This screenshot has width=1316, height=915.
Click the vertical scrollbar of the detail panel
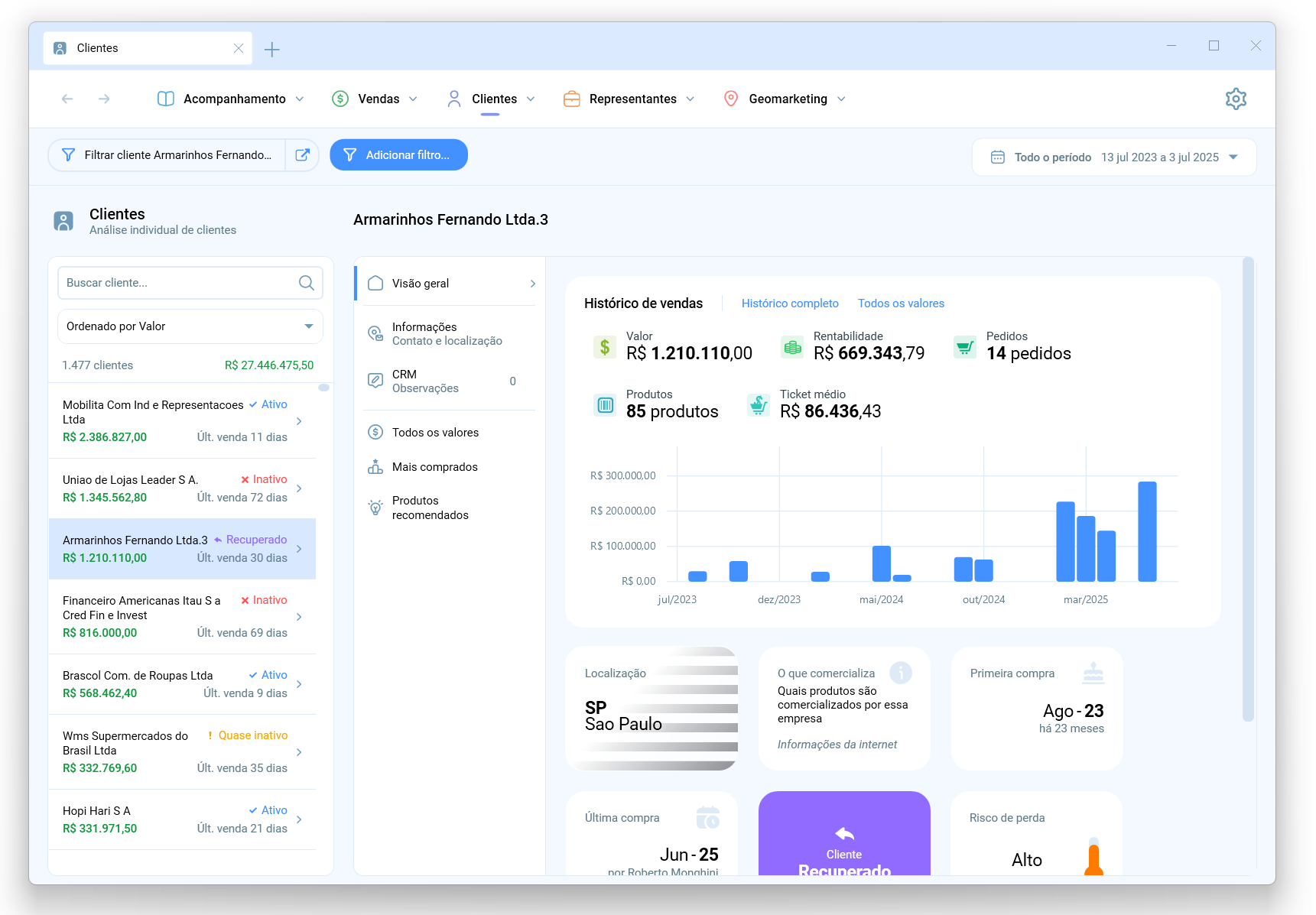click(x=1248, y=489)
